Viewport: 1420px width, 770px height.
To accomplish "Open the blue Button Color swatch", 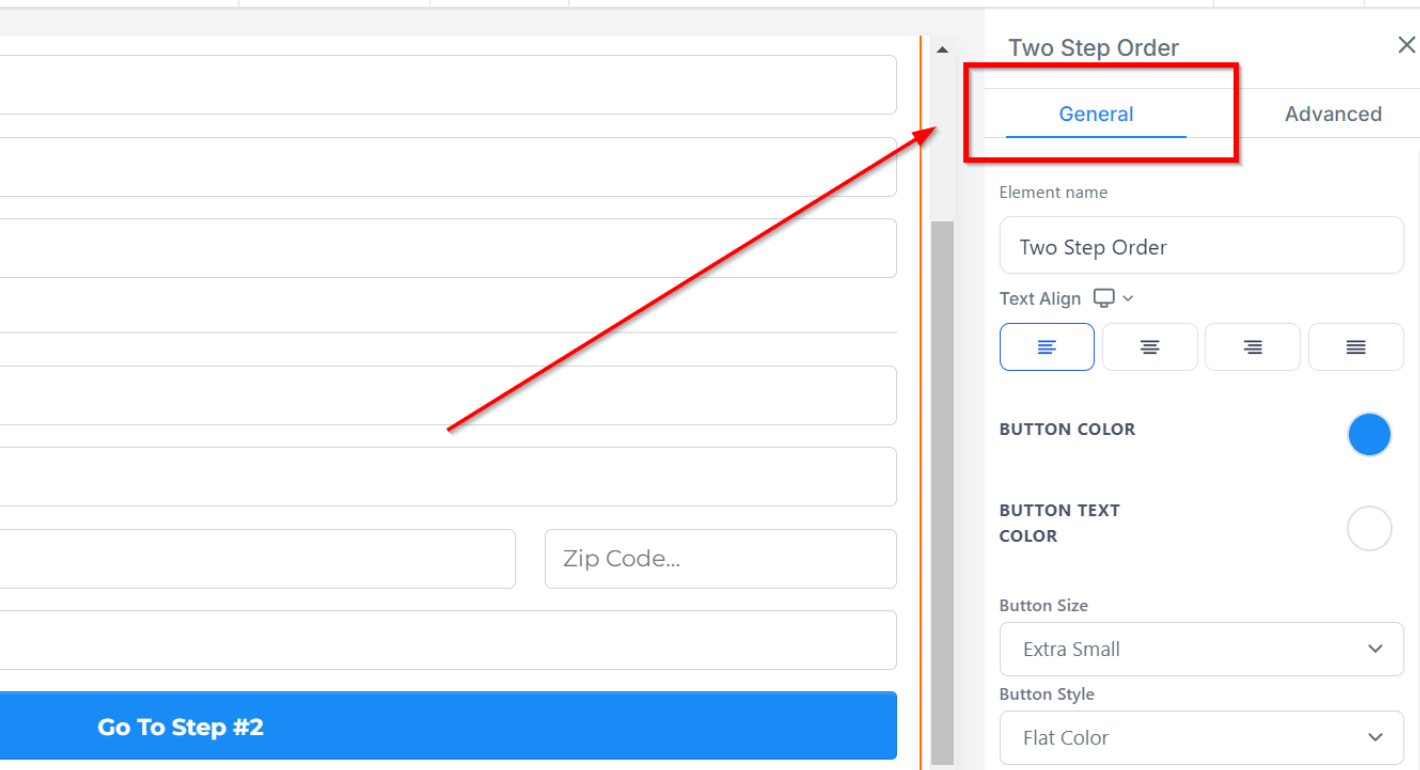I will 1369,435.
